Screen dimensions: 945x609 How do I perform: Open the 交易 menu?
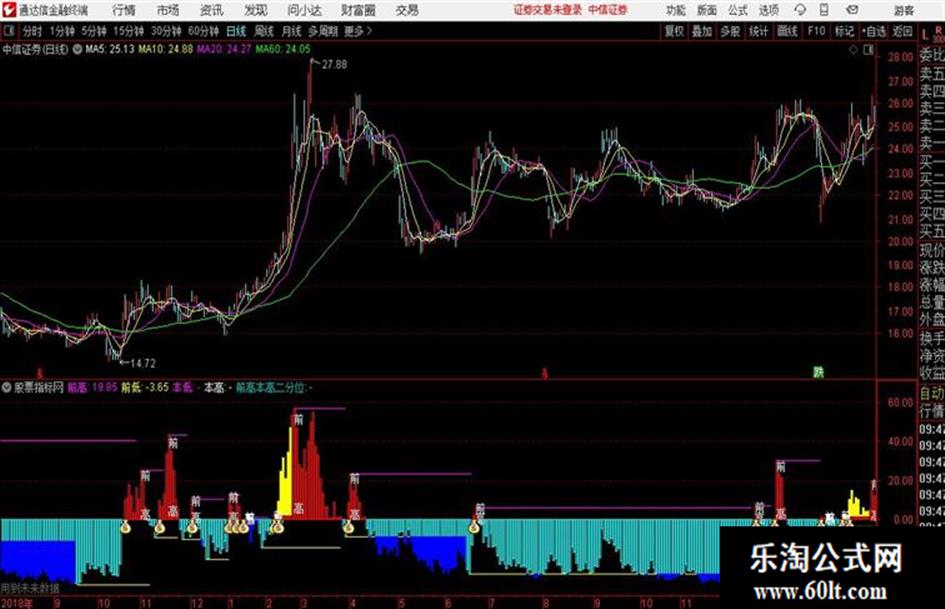pyautogui.click(x=407, y=10)
